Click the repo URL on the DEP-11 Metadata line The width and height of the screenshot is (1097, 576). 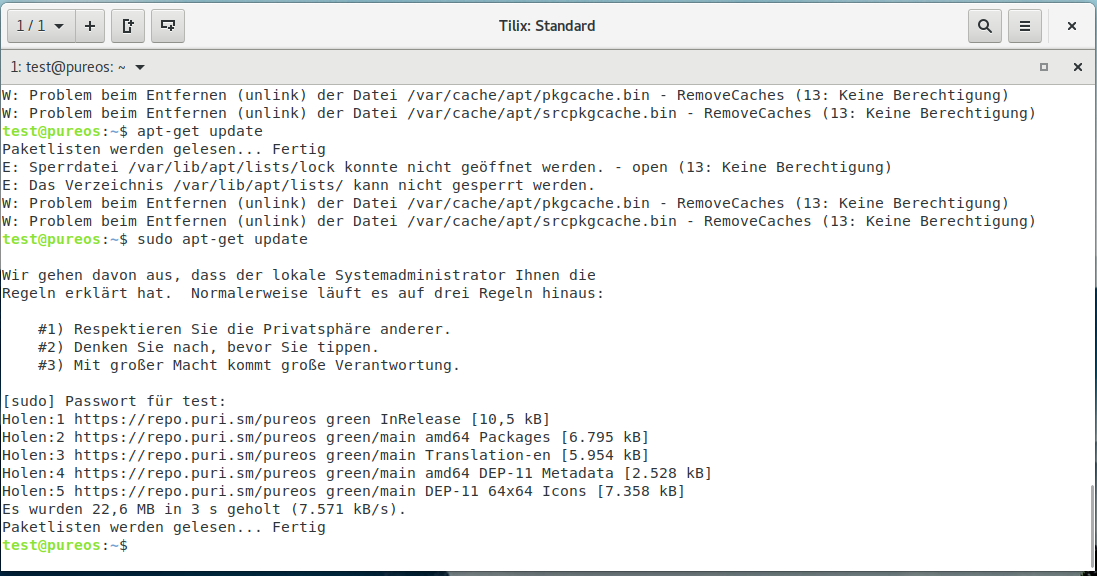point(195,473)
